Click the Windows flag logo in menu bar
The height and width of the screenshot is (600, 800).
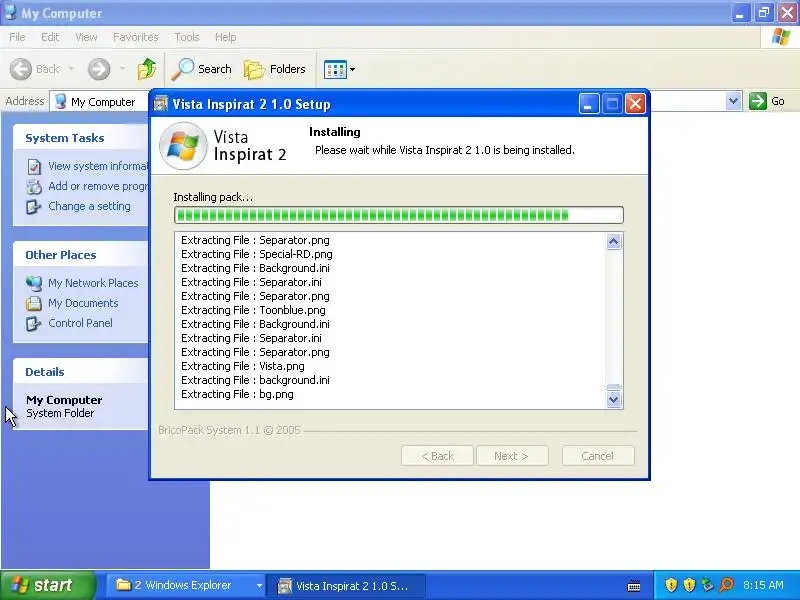click(781, 37)
